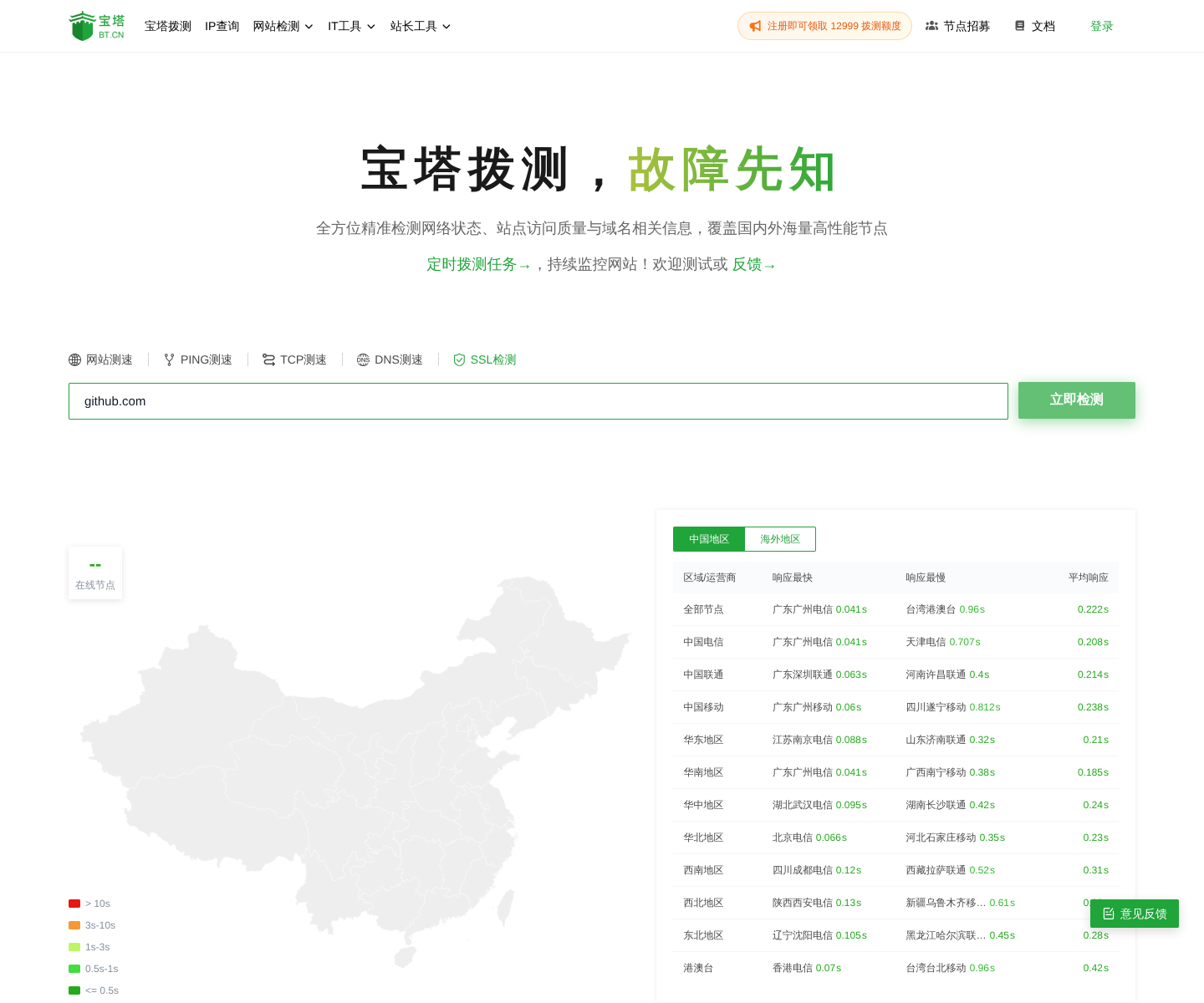Click the route icon for TCP测速

click(269, 359)
